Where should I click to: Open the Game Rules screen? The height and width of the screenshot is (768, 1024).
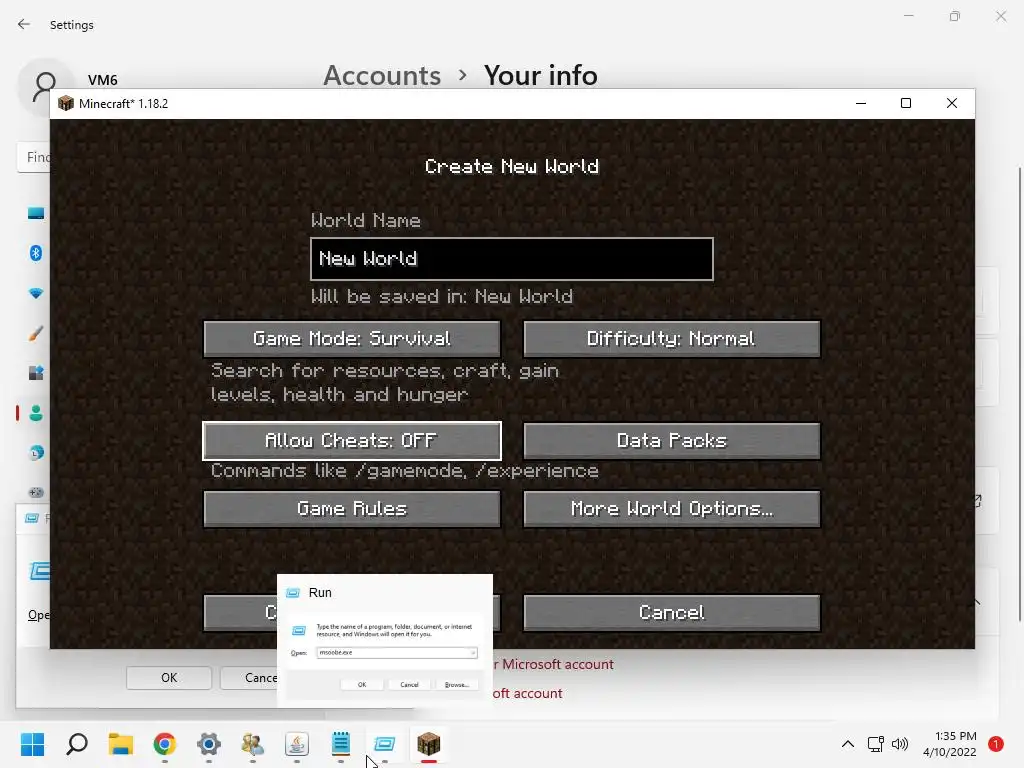click(352, 509)
